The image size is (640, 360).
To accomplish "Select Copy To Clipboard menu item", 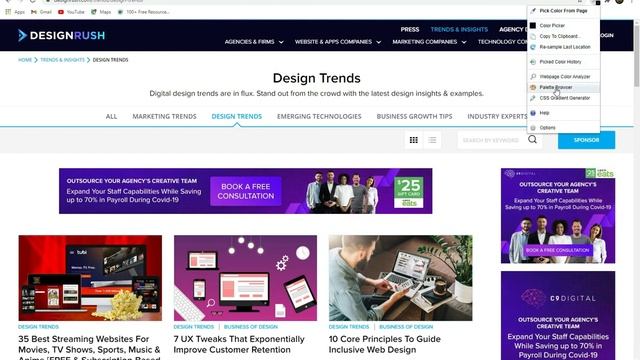I will tap(560, 36).
